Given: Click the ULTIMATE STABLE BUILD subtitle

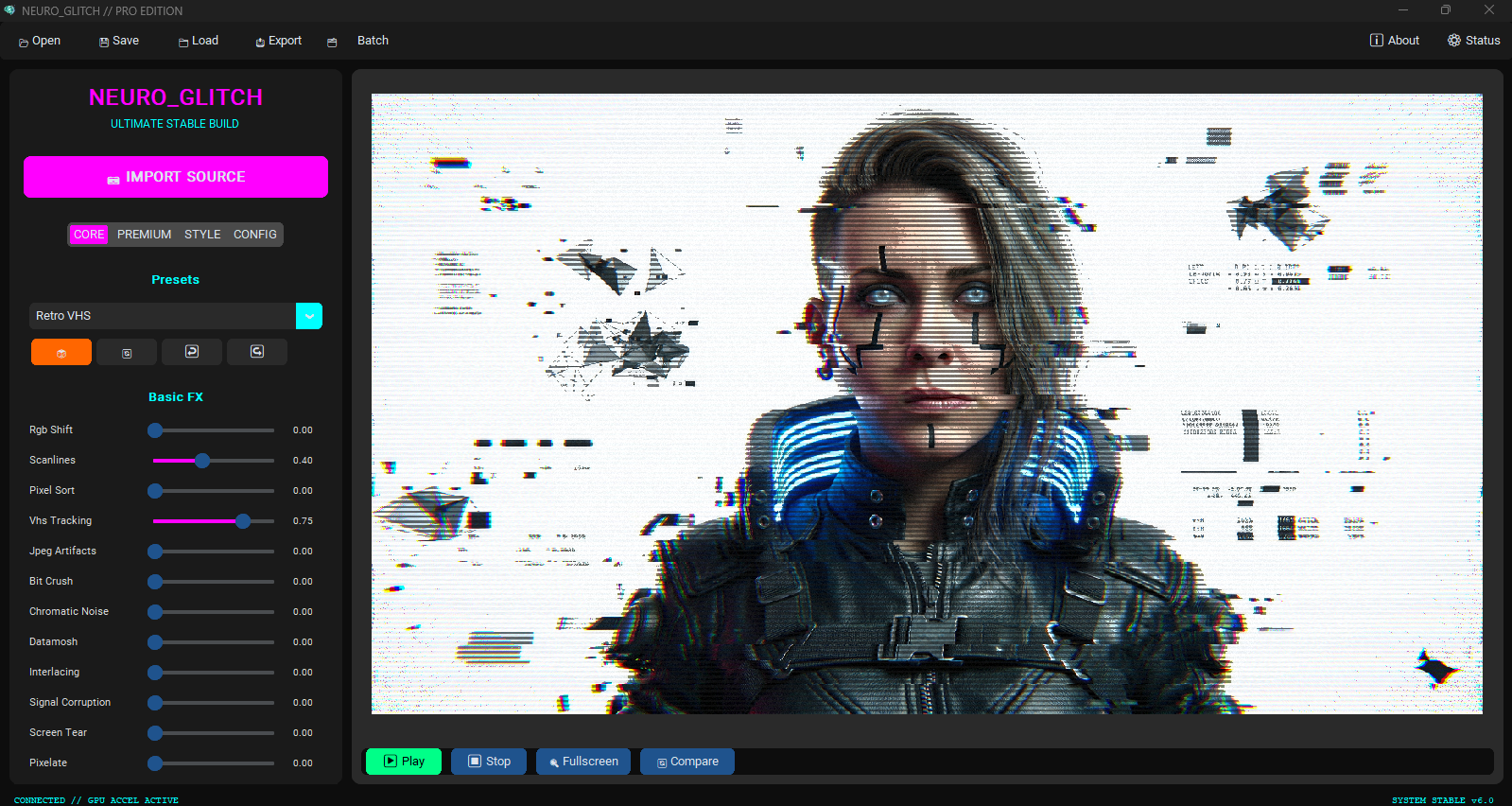Looking at the screenshot, I should point(175,124).
